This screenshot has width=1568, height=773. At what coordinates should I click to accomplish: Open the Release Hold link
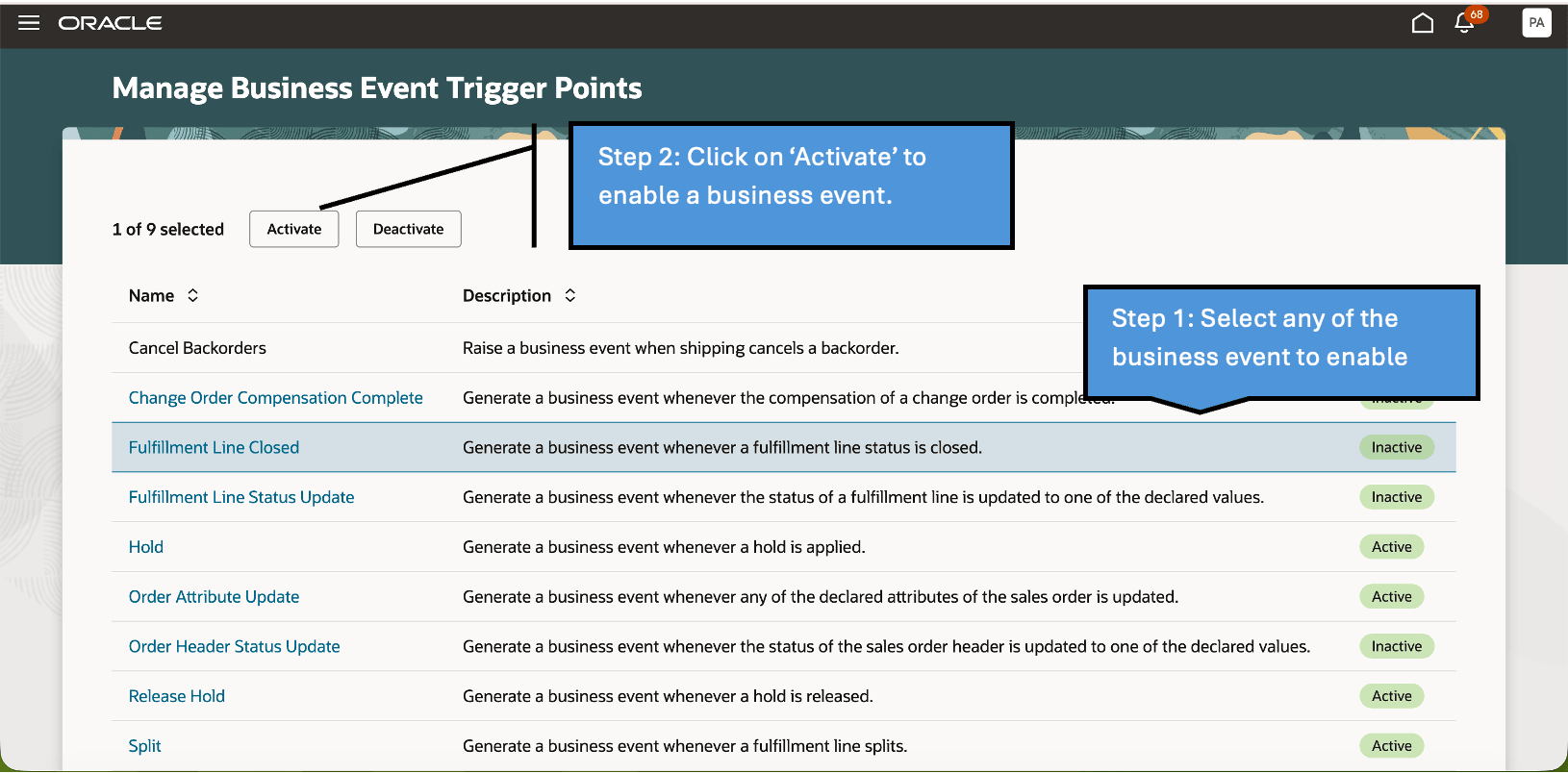click(177, 696)
